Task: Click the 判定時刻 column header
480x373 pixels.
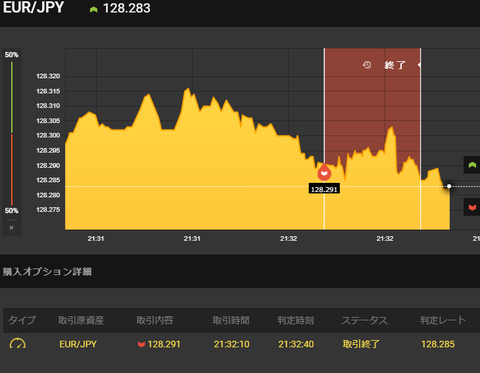Action: [x=295, y=320]
